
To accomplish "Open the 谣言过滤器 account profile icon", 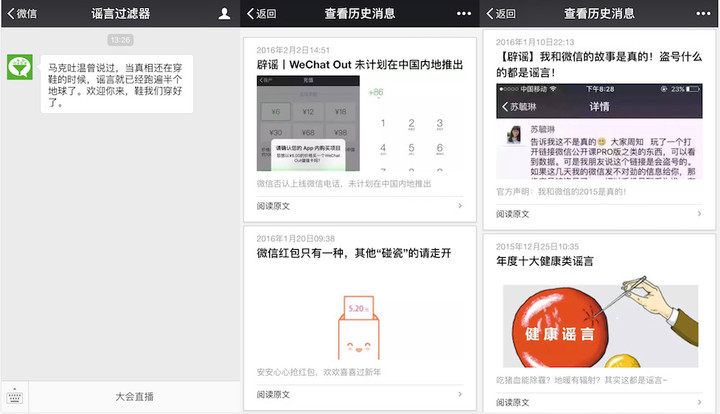I will 224,13.
